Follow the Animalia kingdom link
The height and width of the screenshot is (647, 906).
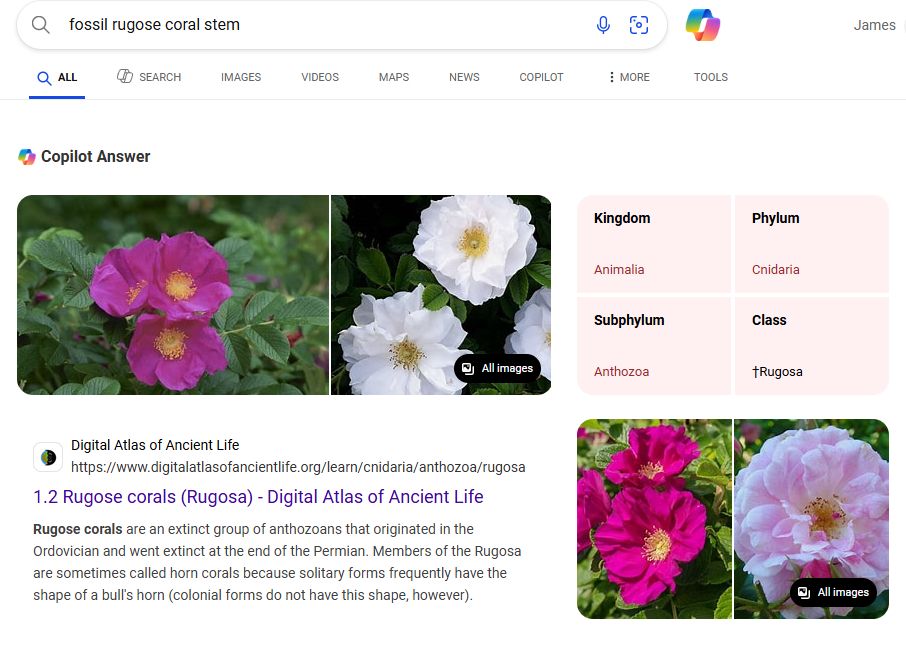619,270
